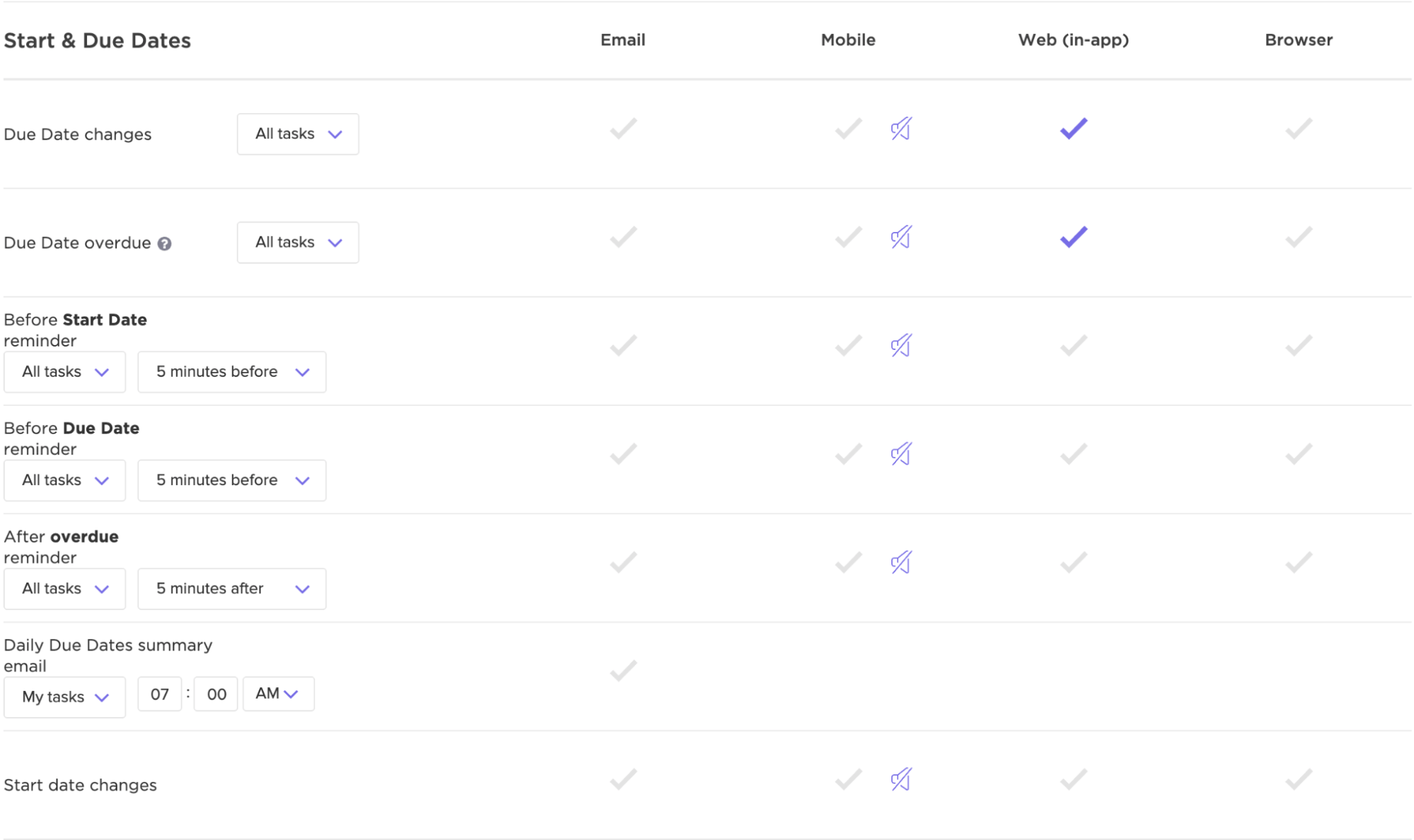Screen dimensions: 1414x840
Task: Open AM/PM selector for summary email time
Action: pyautogui.click(x=278, y=694)
